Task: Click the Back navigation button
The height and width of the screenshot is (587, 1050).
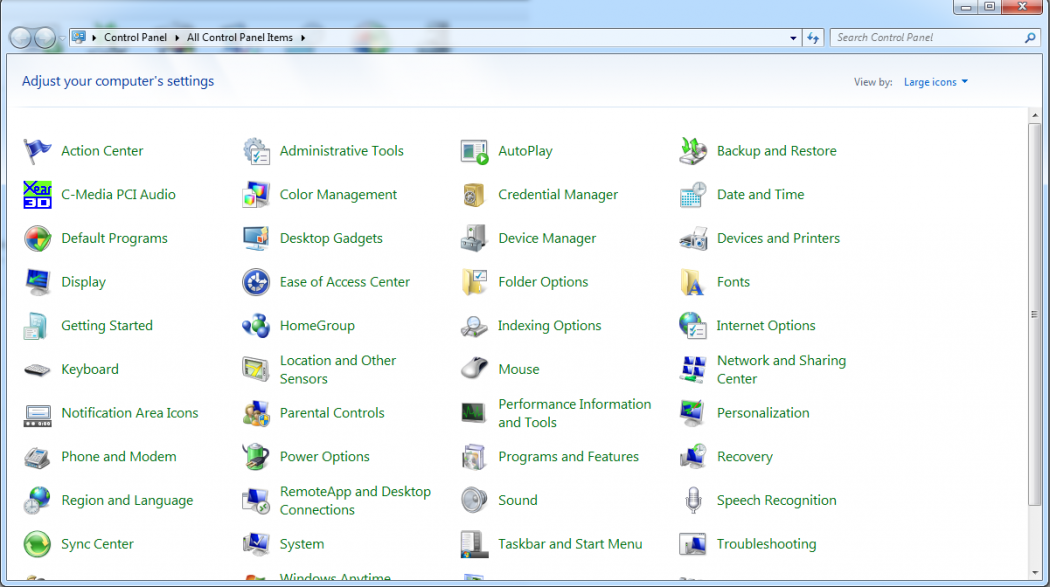Action: [x=20, y=38]
